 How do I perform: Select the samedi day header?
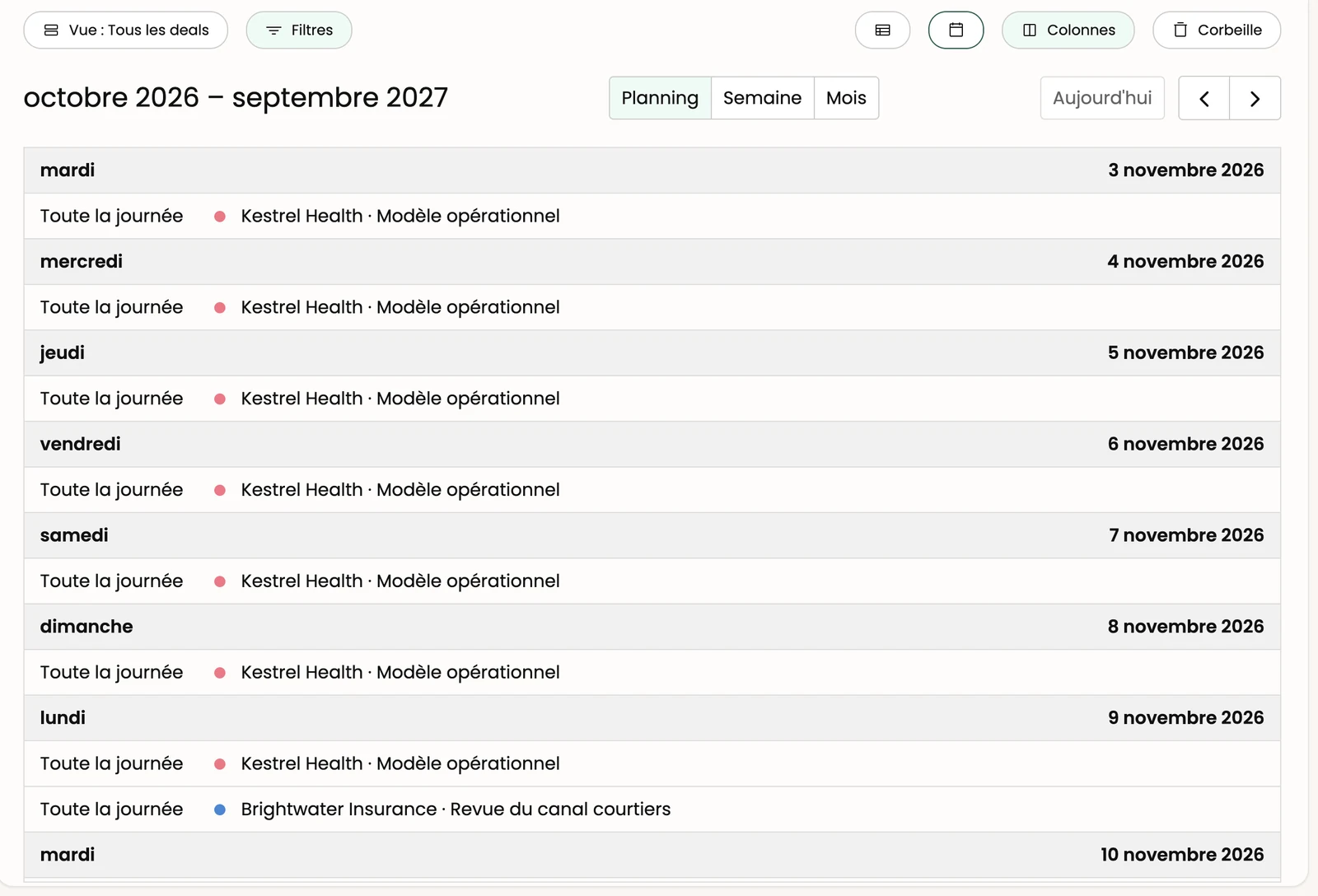652,536
